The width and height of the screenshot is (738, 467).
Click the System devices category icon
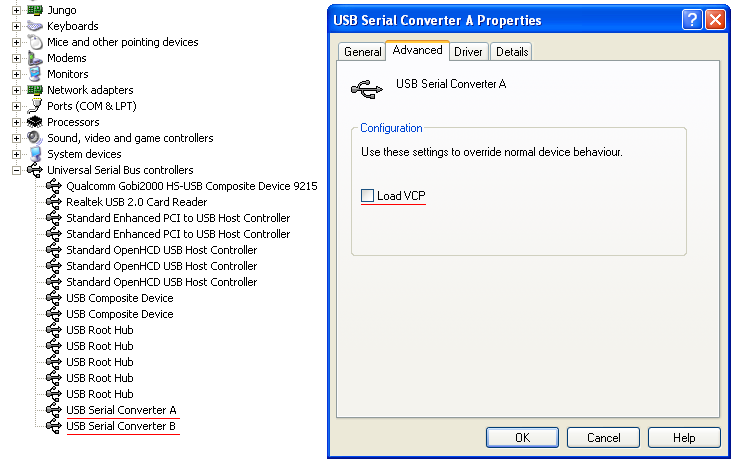(x=35, y=154)
